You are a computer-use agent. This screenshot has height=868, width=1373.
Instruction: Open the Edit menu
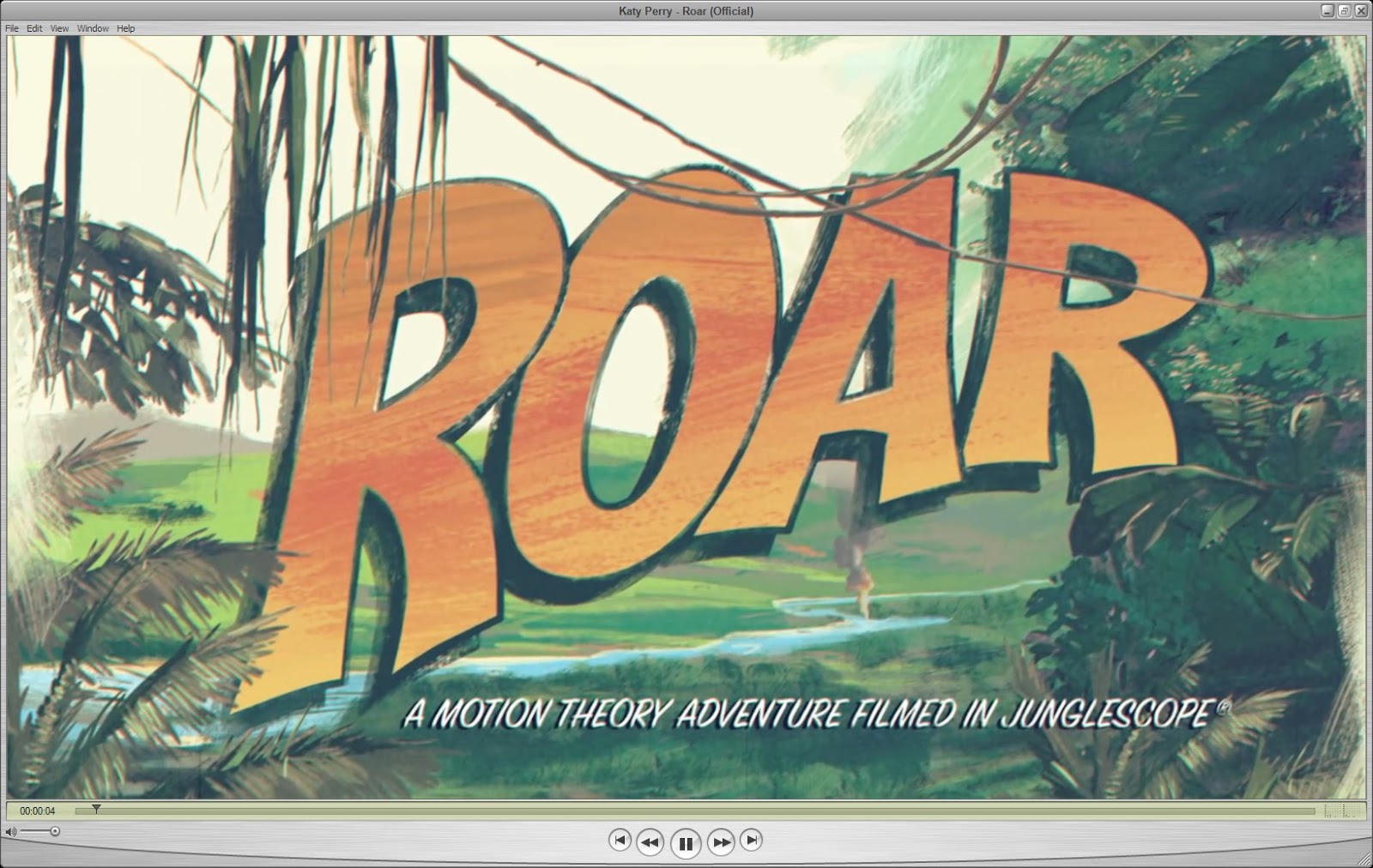pyautogui.click(x=34, y=28)
